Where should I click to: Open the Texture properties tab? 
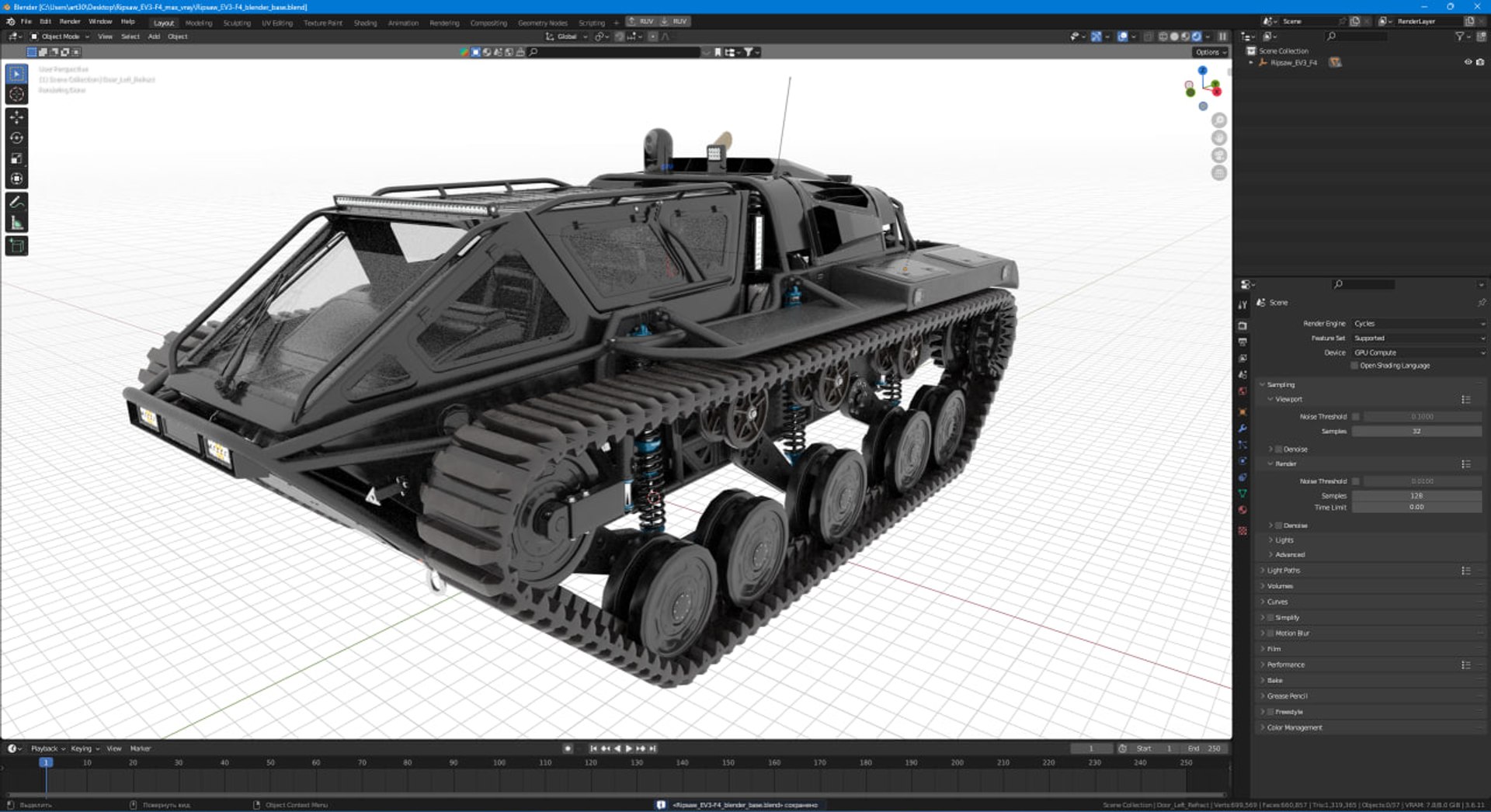[1242, 531]
